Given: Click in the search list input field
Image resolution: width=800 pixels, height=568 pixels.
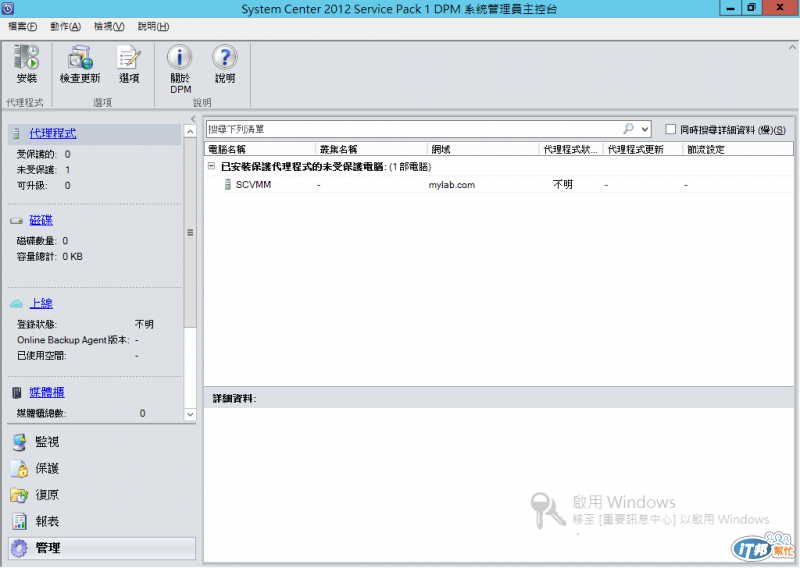Looking at the screenshot, I should (x=413, y=129).
